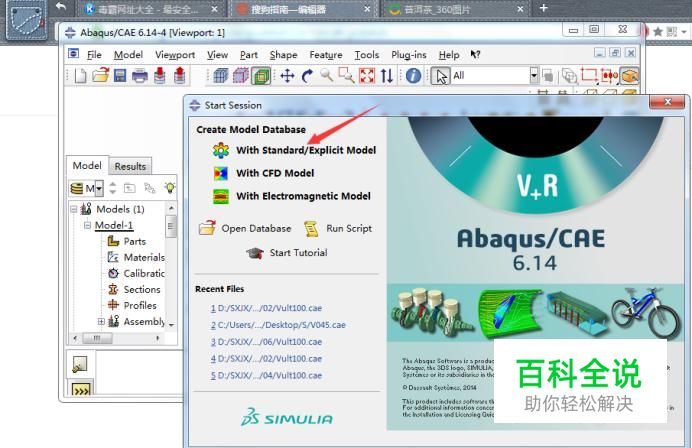
Task: Select the Rotate View tool
Action: pos(307,76)
